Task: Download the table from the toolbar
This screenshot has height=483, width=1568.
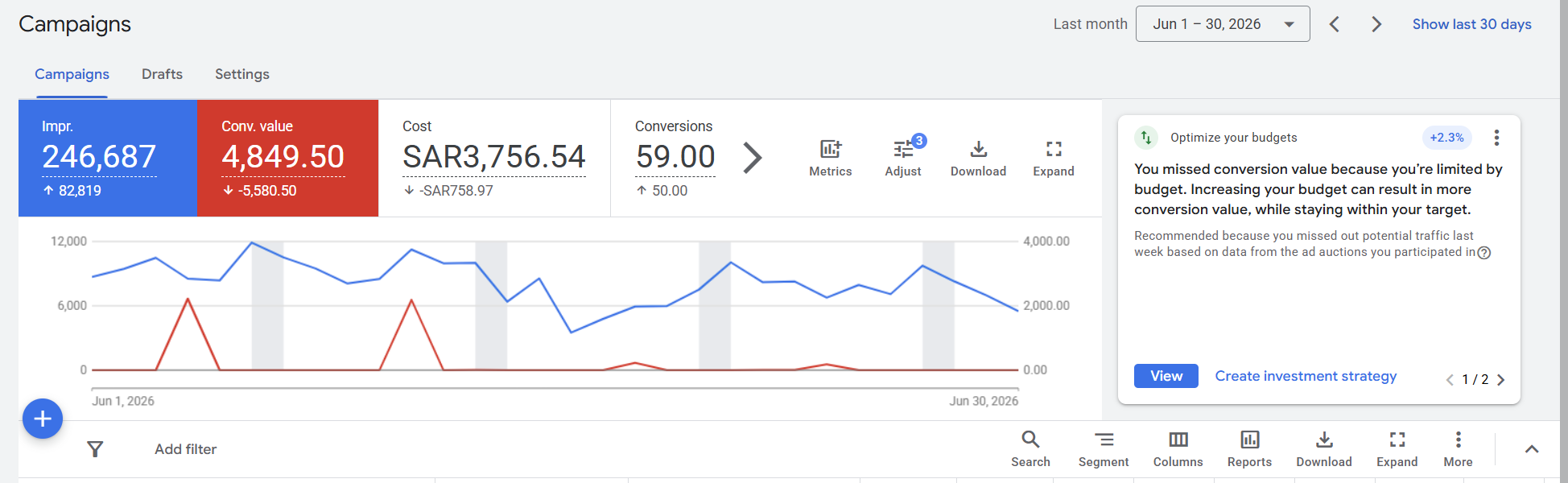Action: 1324,449
